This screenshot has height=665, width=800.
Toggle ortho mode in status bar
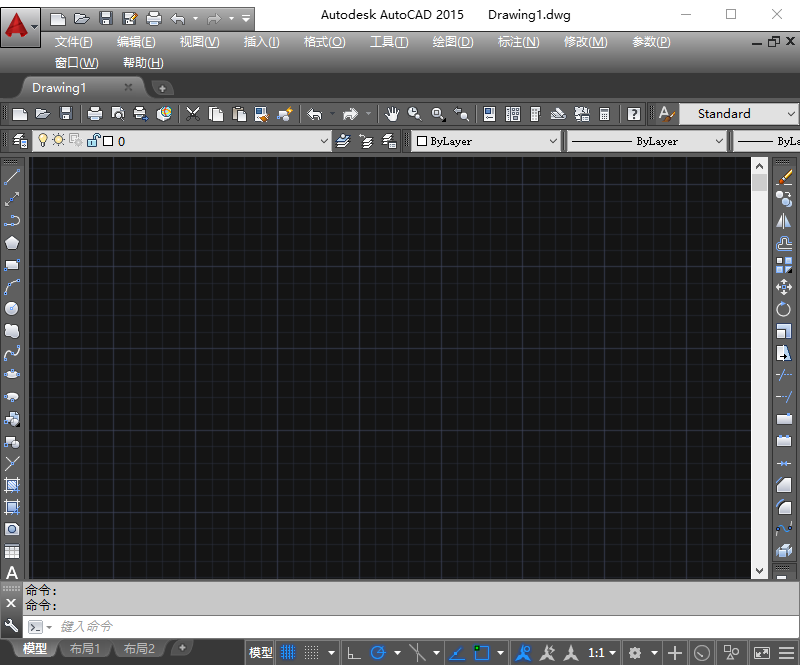[353, 653]
